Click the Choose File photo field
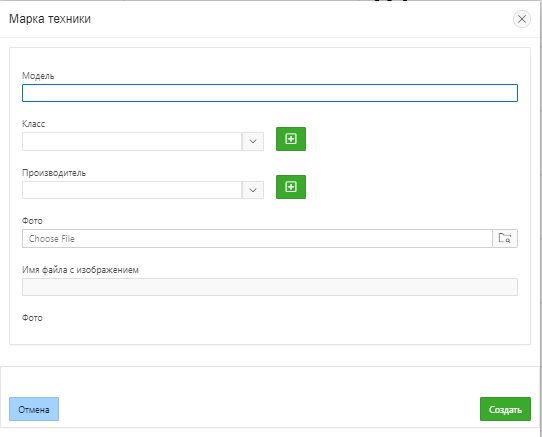Screen dimensions: 542x437 pyautogui.click(x=257, y=239)
